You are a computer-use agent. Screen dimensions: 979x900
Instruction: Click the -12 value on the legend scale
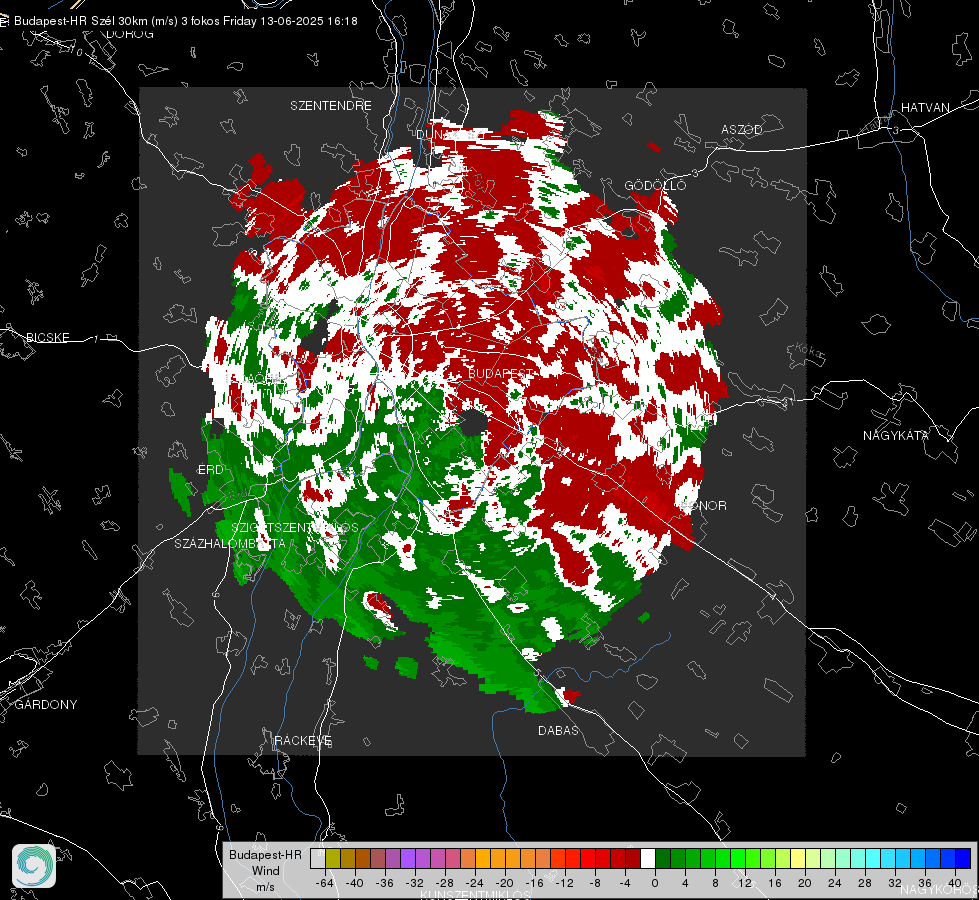point(564,883)
